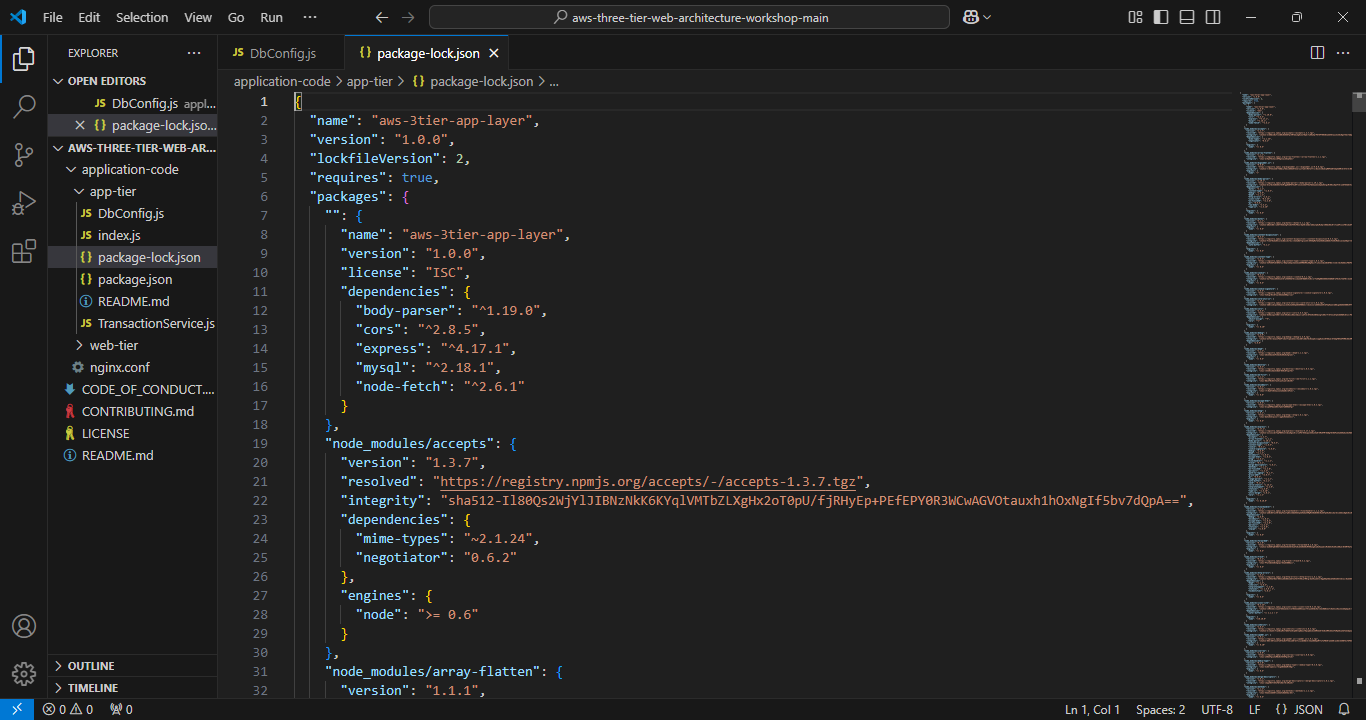Close package-lock.json in Open Editors list

click(80, 125)
